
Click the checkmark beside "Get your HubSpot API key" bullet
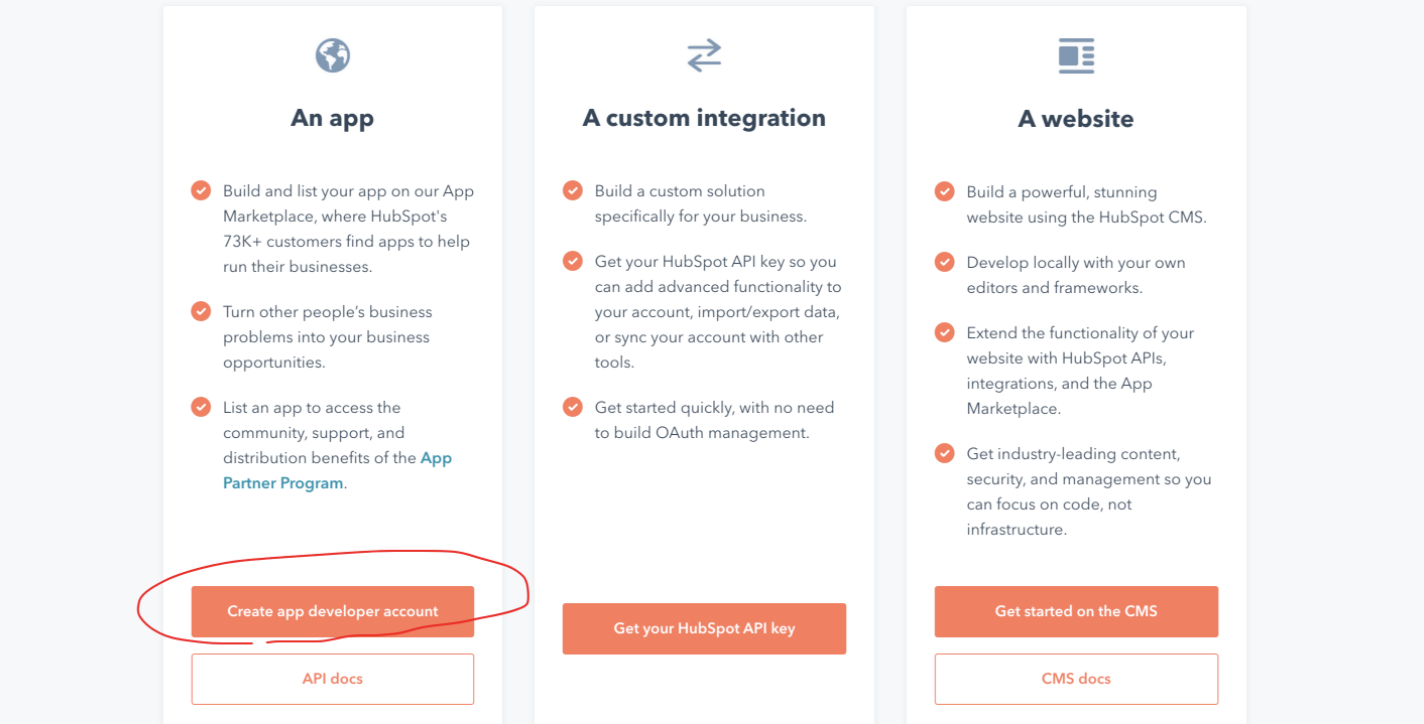pyautogui.click(x=572, y=261)
